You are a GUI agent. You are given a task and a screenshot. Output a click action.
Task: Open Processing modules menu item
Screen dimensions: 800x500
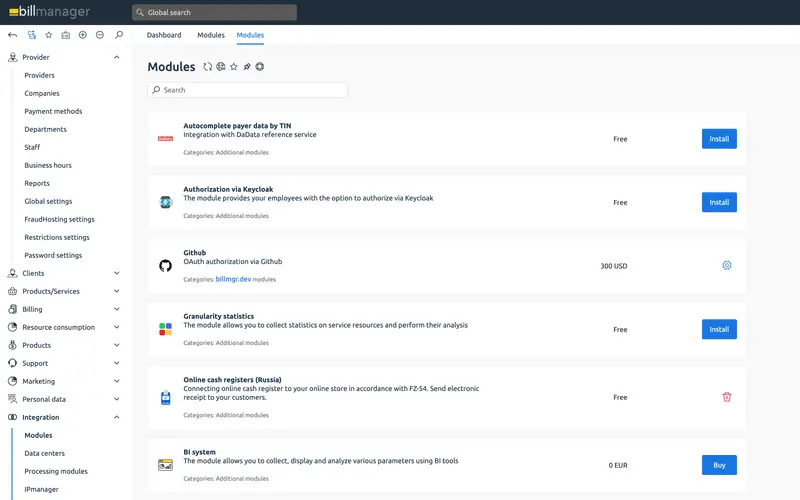point(56,471)
